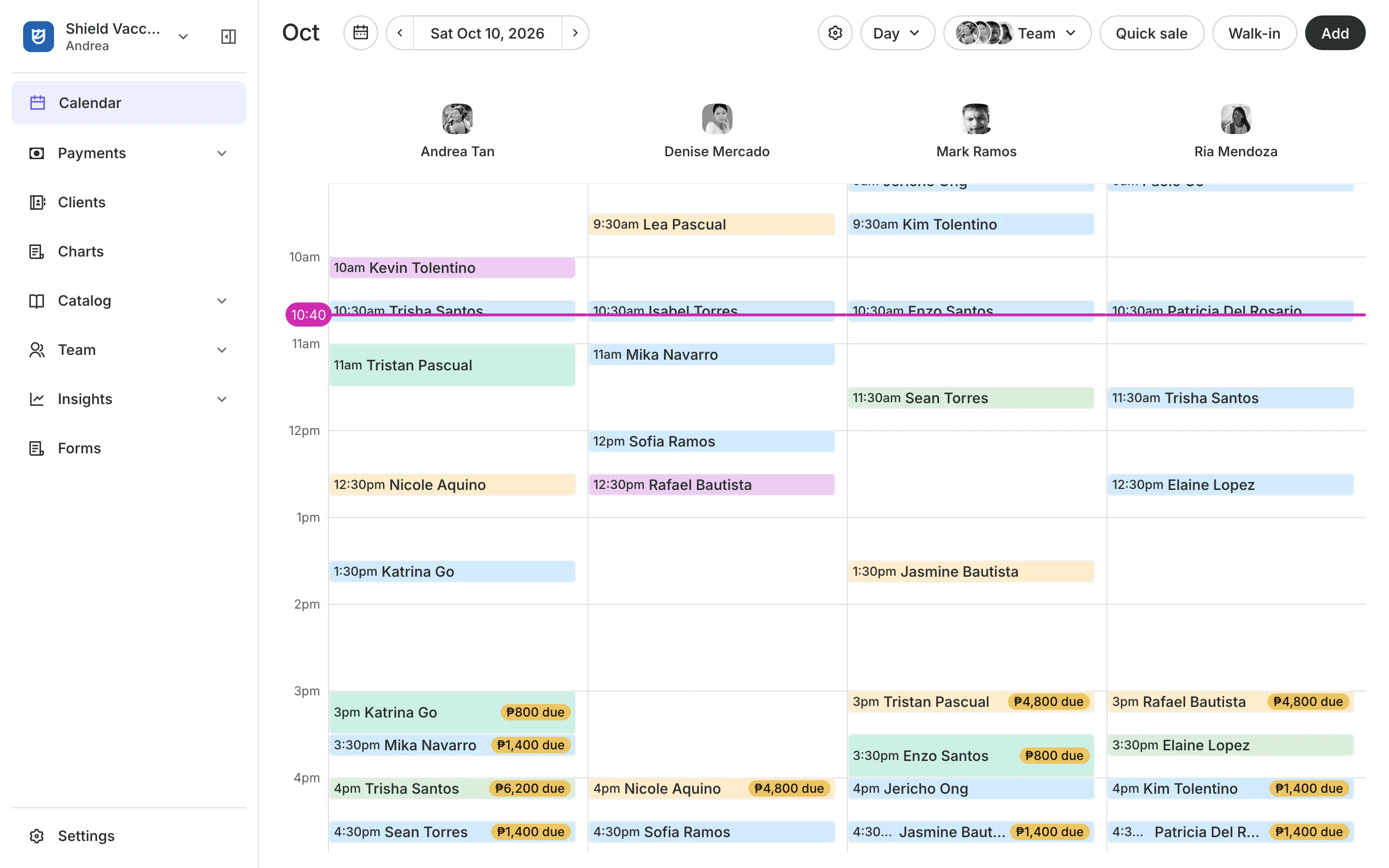1389x868 pixels.
Task: Go to previous day arrow
Action: pos(400,33)
